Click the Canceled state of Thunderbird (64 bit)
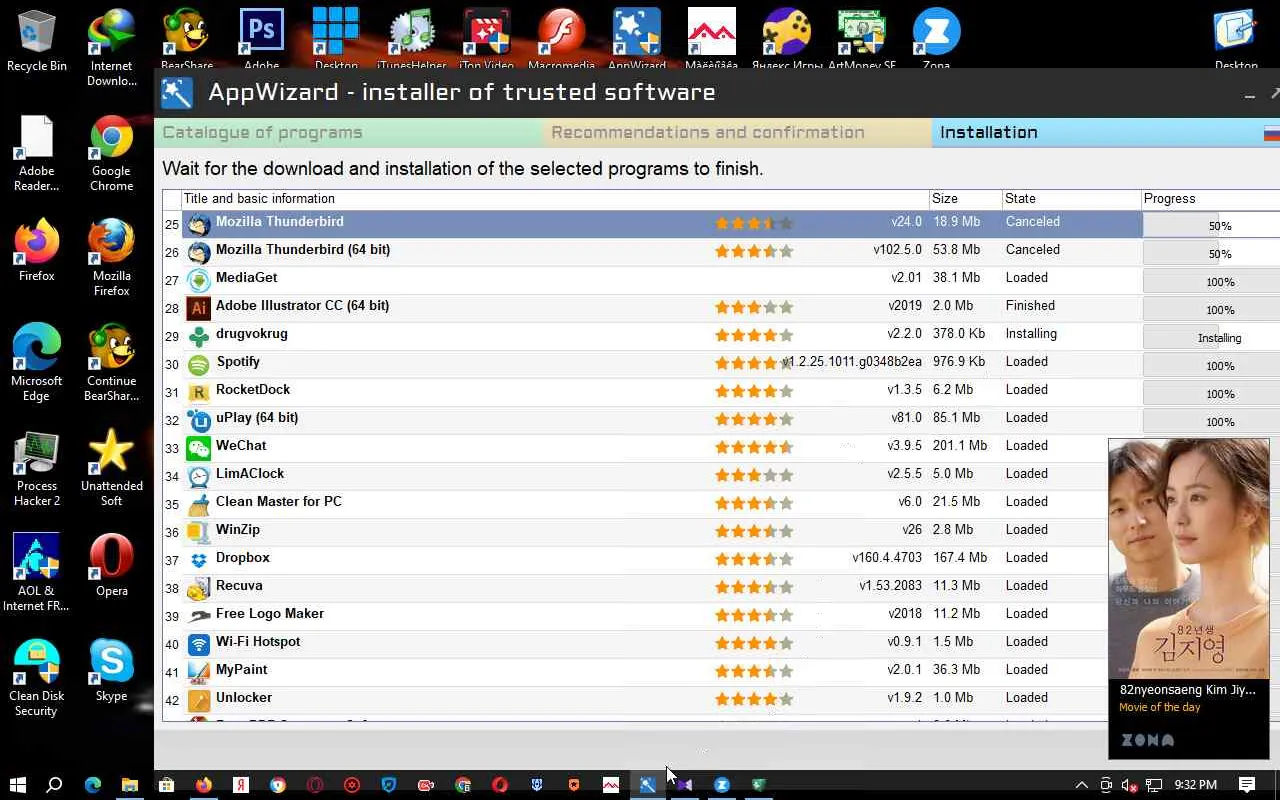1280x800 pixels. [1033, 250]
